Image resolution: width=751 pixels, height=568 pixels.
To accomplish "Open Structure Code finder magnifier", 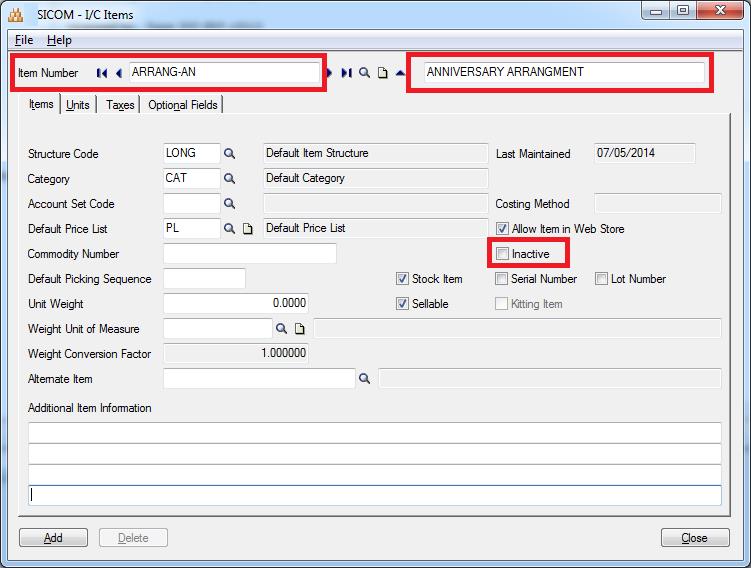I will pyautogui.click(x=229, y=153).
